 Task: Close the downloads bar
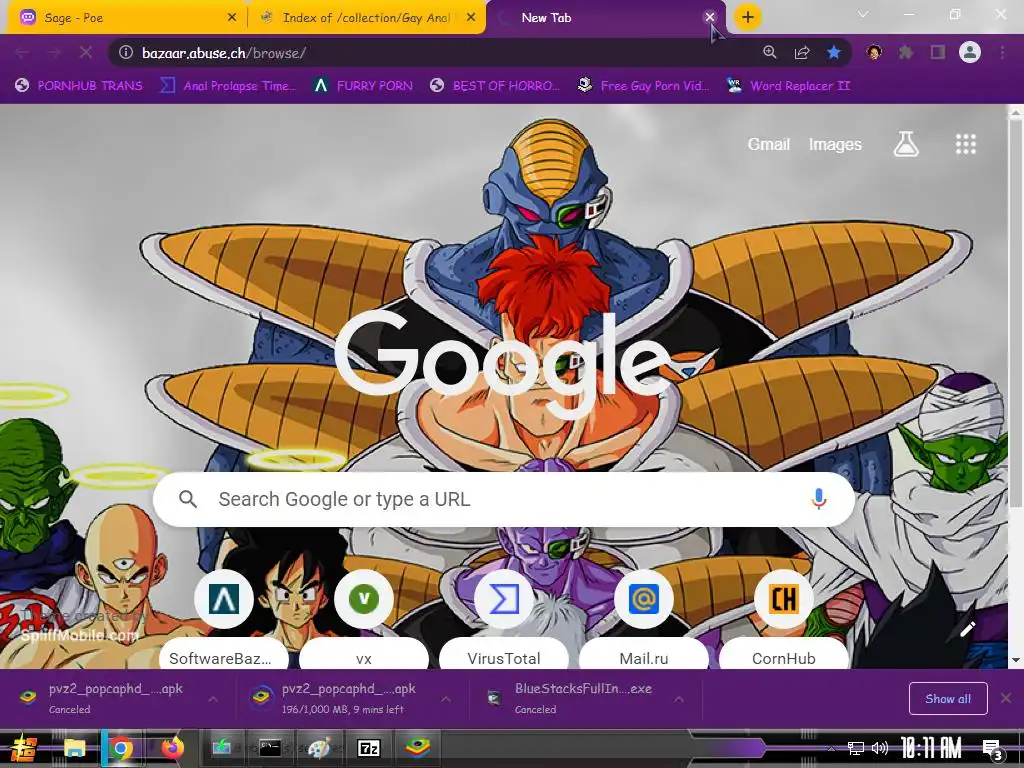tap(1006, 699)
